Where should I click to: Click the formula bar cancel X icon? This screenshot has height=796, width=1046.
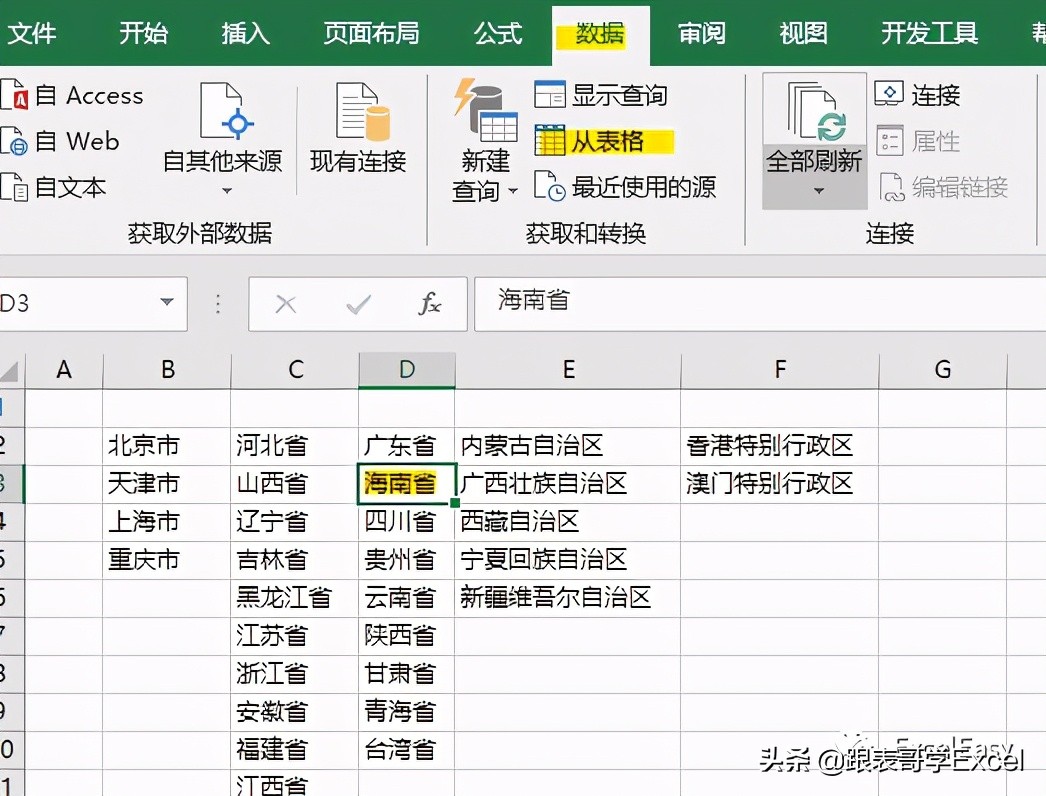pos(286,304)
